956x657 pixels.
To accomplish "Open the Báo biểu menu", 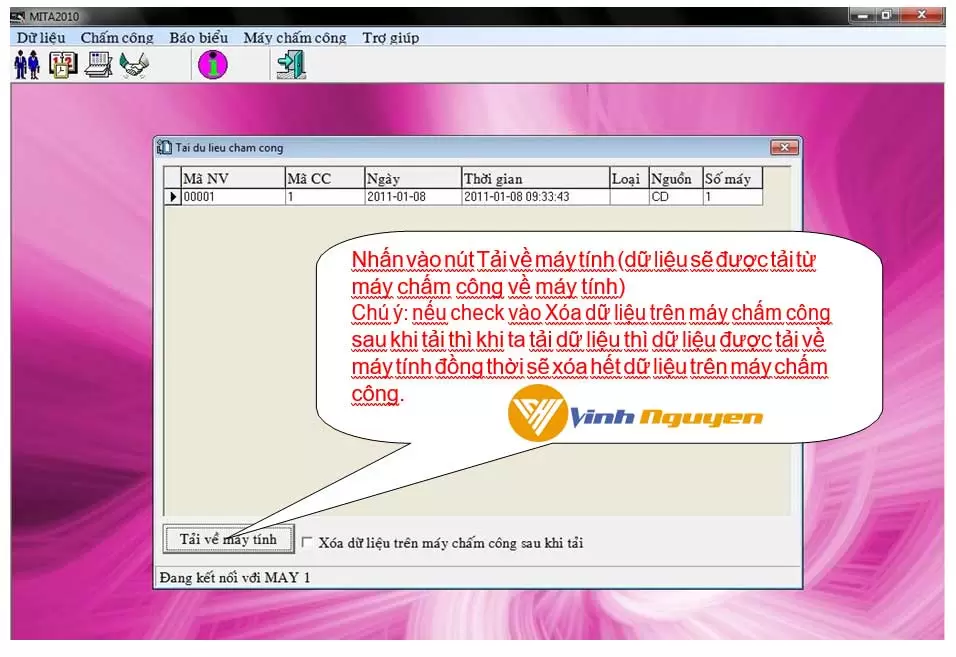I will click(199, 38).
